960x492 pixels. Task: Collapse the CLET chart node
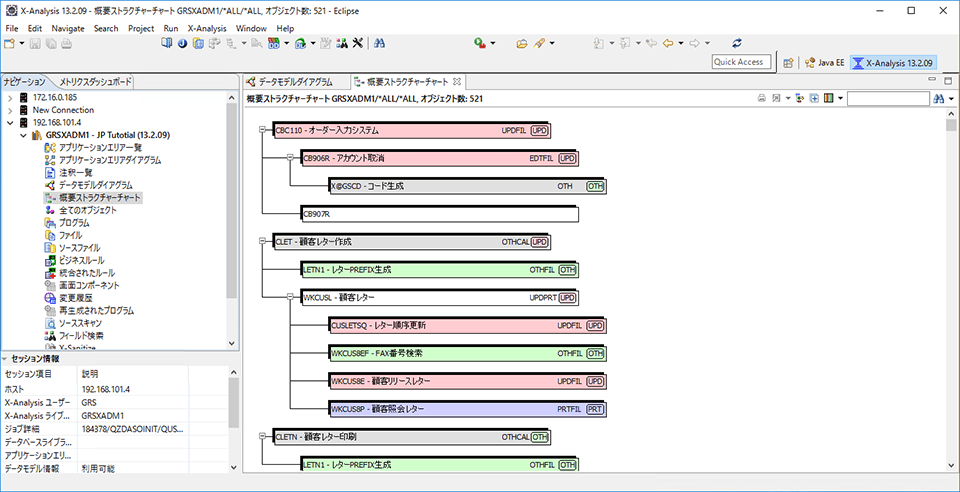pos(262,242)
